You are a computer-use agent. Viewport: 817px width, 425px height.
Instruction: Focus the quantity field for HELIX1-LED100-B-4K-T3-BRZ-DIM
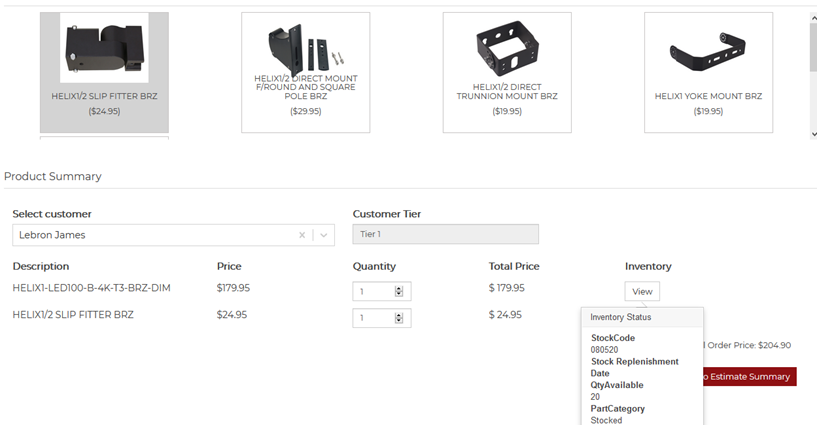[x=374, y=291]
